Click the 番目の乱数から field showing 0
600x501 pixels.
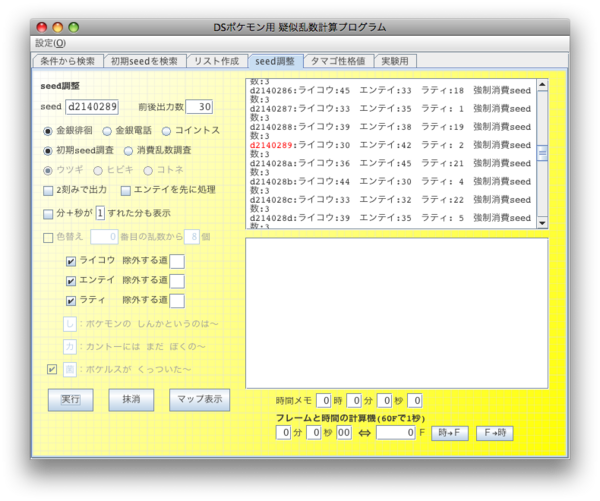[104, 237]
